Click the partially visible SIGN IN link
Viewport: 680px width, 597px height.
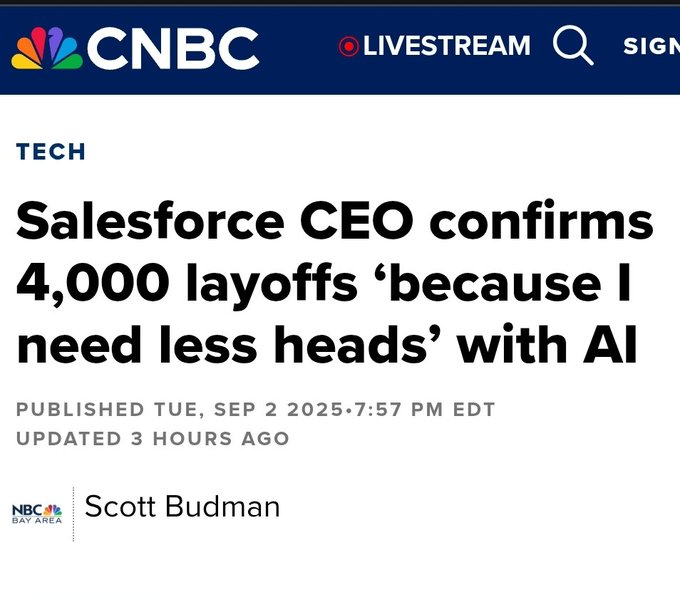651,46
